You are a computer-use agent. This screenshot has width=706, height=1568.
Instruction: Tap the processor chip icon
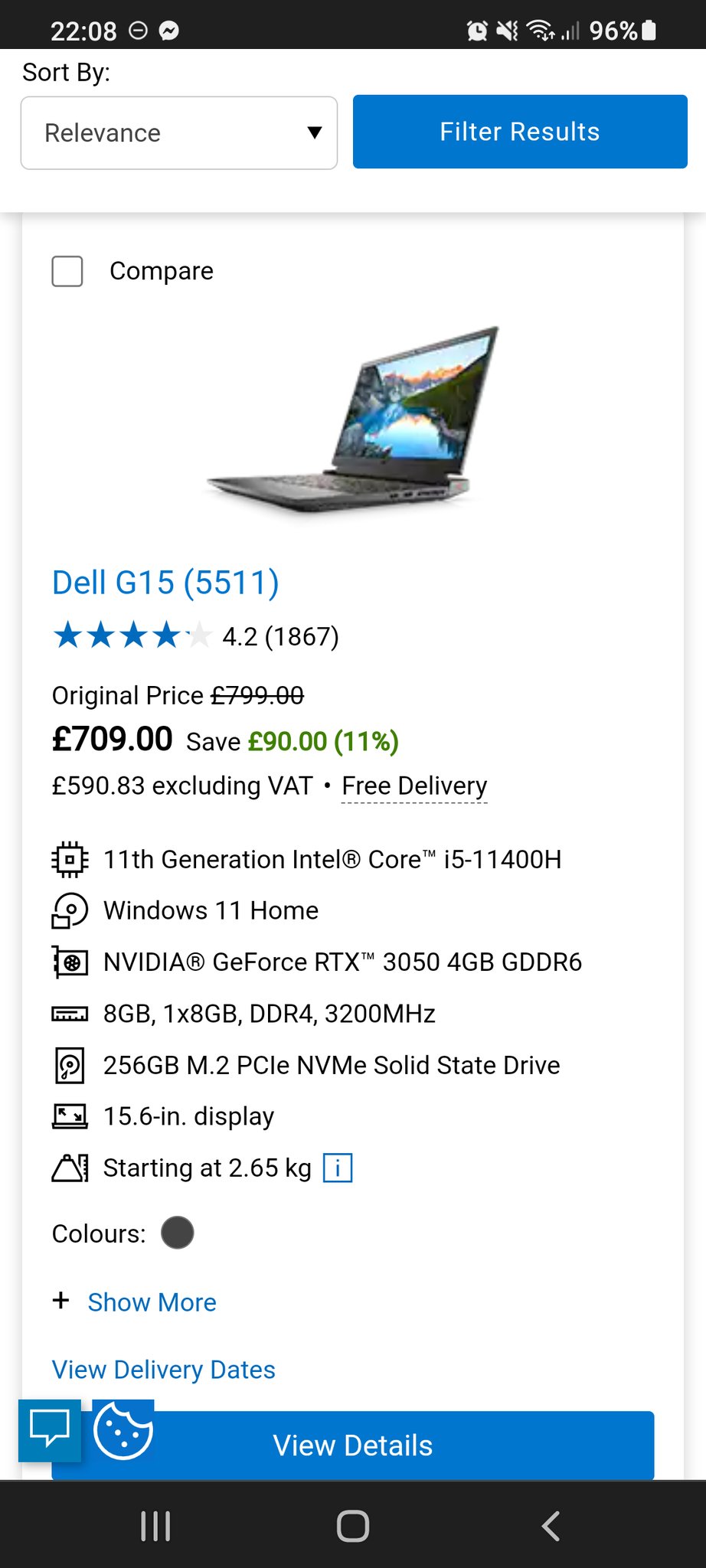pos(70,860)
